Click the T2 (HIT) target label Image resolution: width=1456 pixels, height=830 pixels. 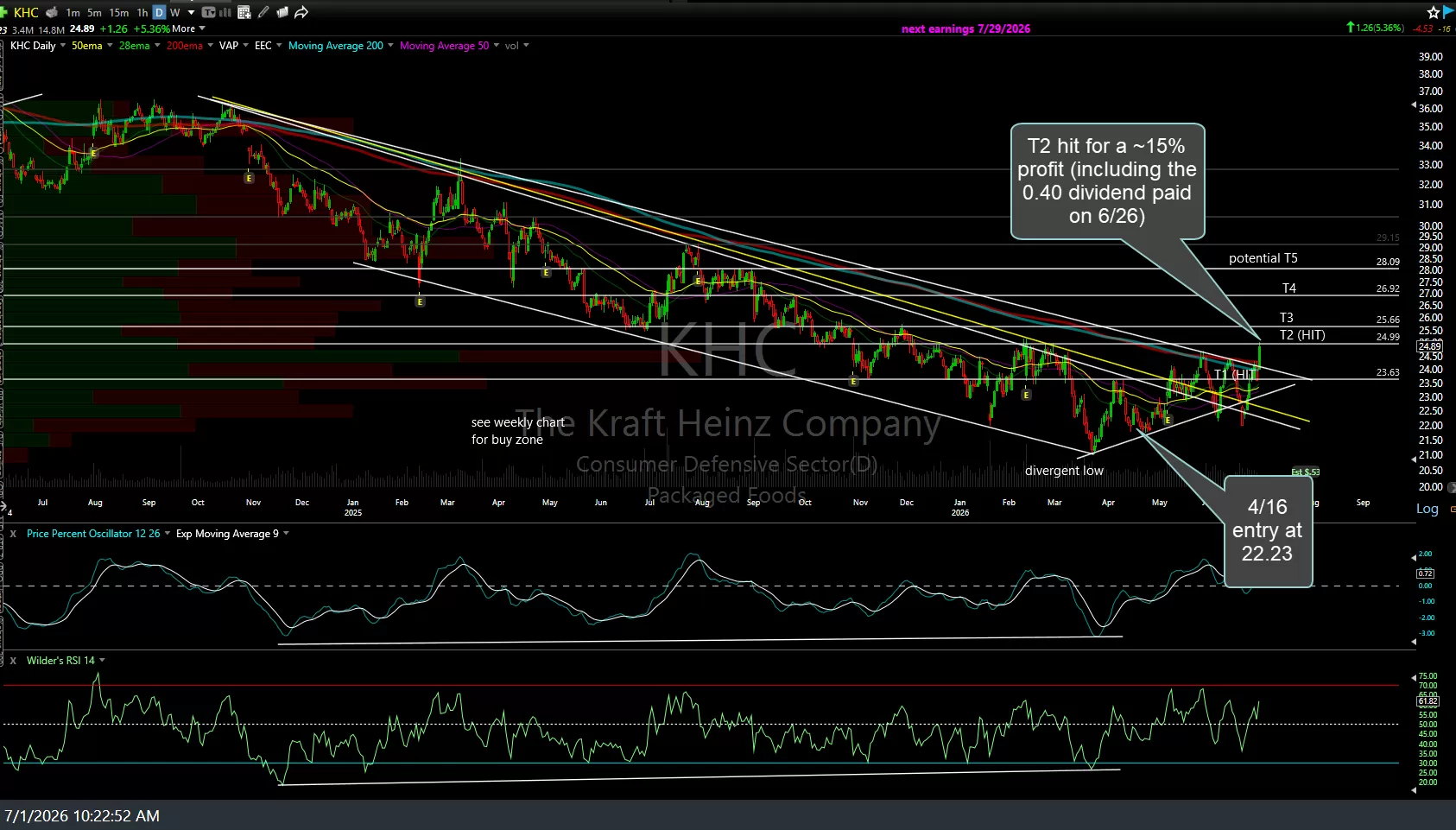[1301, 335]
